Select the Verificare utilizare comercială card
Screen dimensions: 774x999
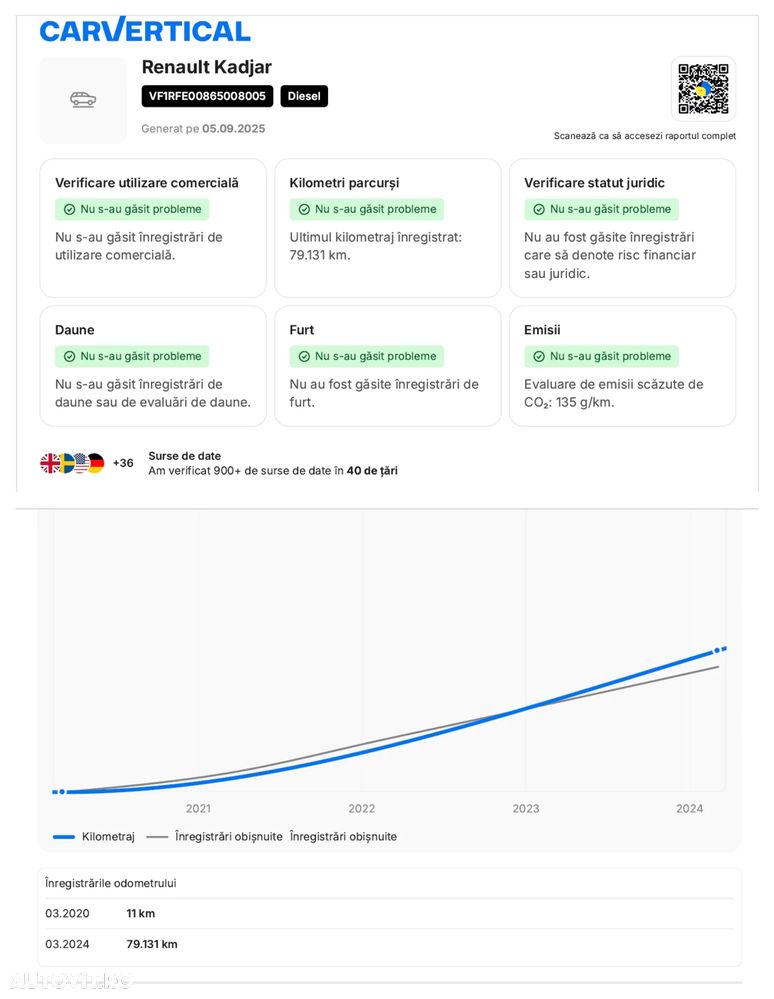[153, 228]
